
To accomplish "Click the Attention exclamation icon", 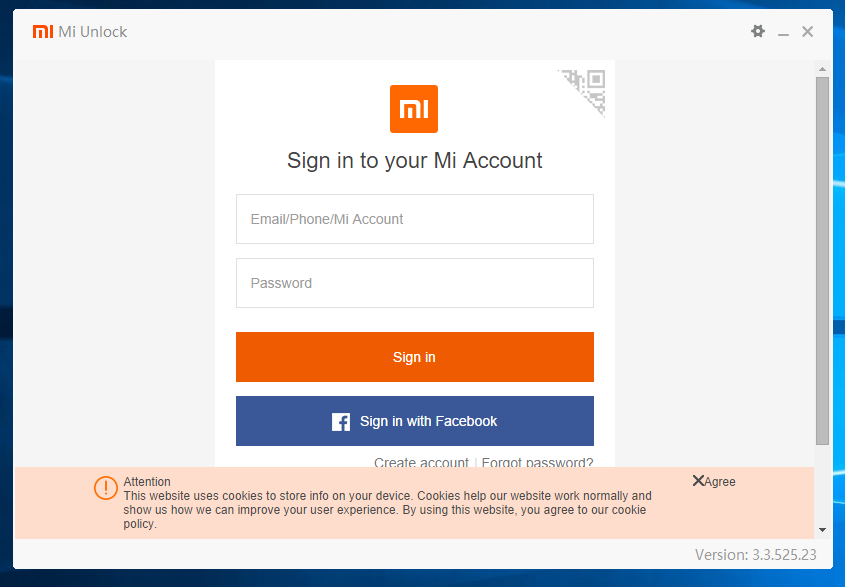I will (106, 488).
